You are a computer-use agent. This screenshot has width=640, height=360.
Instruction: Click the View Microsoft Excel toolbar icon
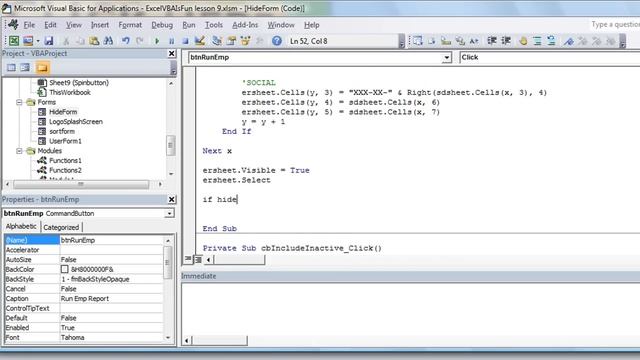[14, 41]
